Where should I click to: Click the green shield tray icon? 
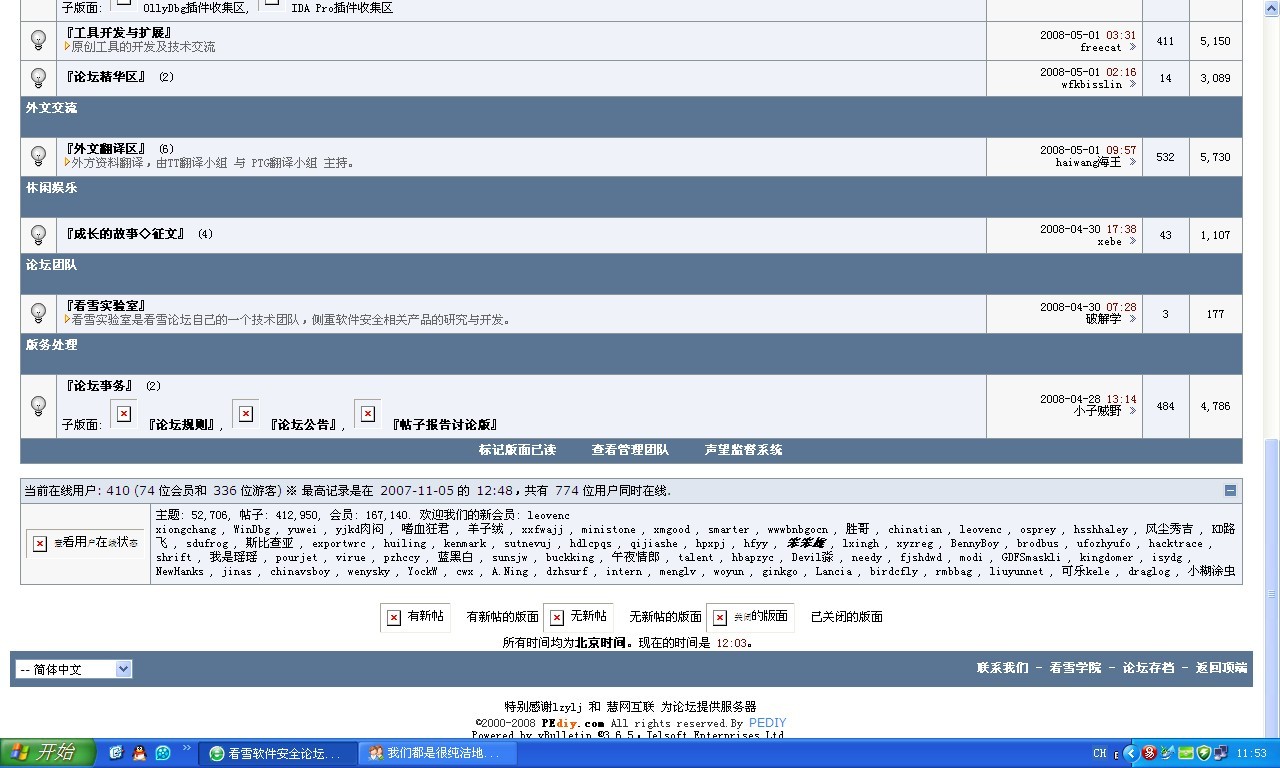click(x=1204, y=753)
